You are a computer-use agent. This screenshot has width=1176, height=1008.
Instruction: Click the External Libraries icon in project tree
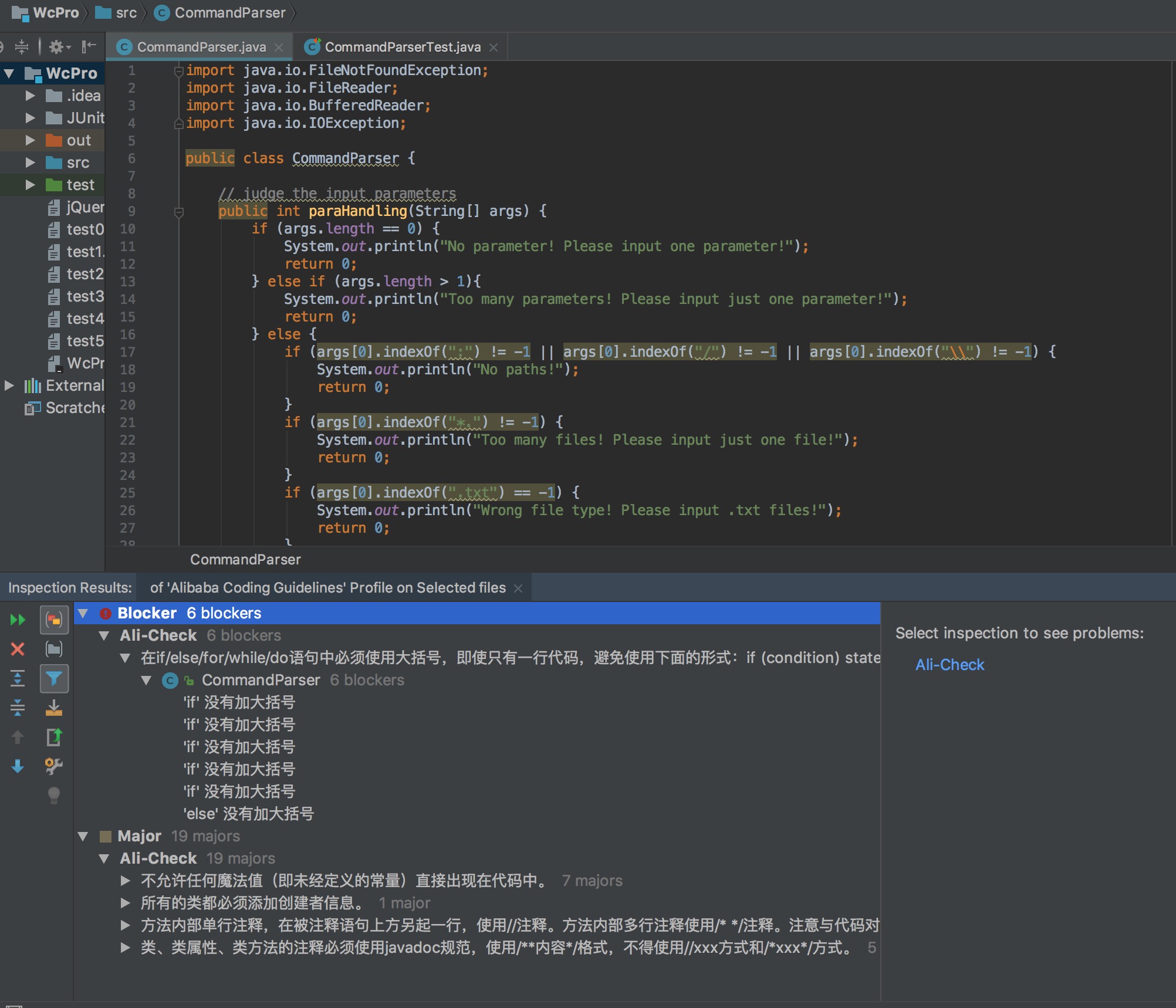click(x=33, y=385)
